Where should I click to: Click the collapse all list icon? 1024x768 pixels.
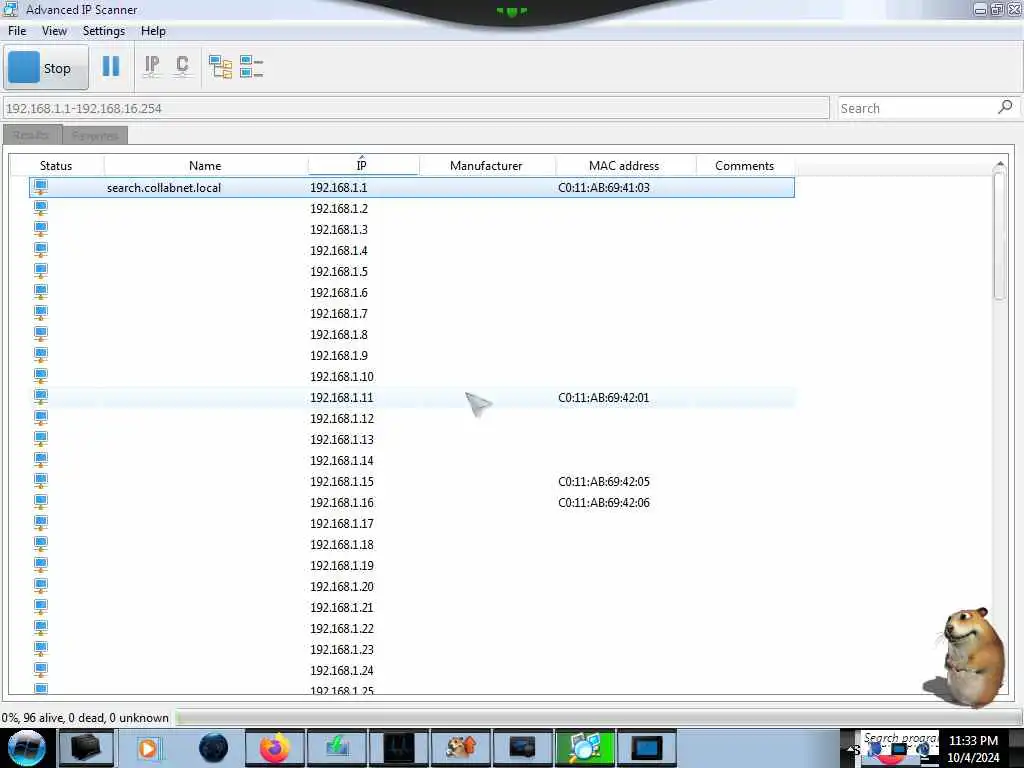(251, 67)
